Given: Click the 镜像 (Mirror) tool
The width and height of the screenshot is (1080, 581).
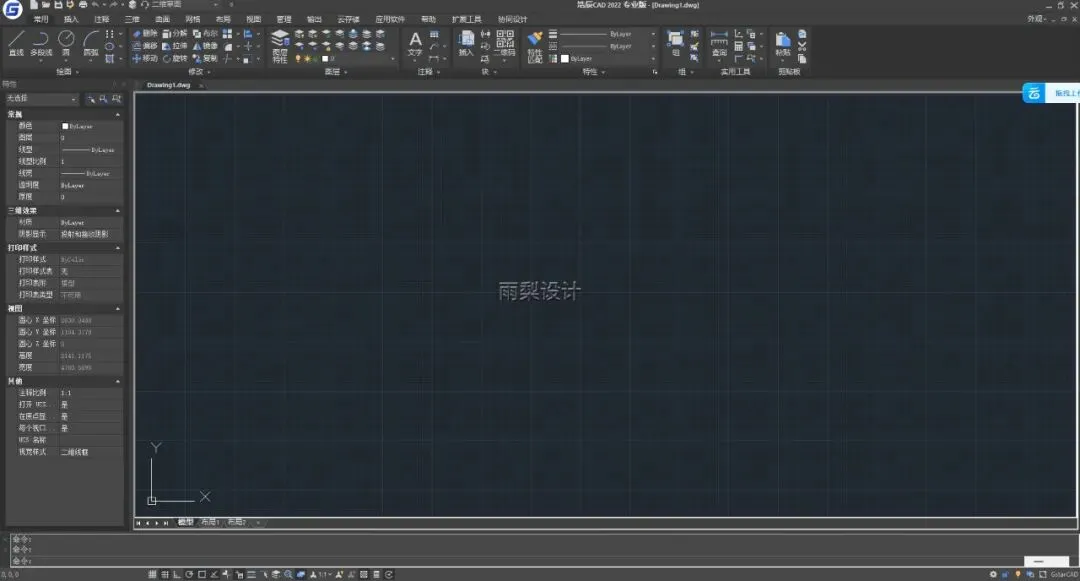Looking at the screenshot, I should pyautogui.click(x=205, y=46).
